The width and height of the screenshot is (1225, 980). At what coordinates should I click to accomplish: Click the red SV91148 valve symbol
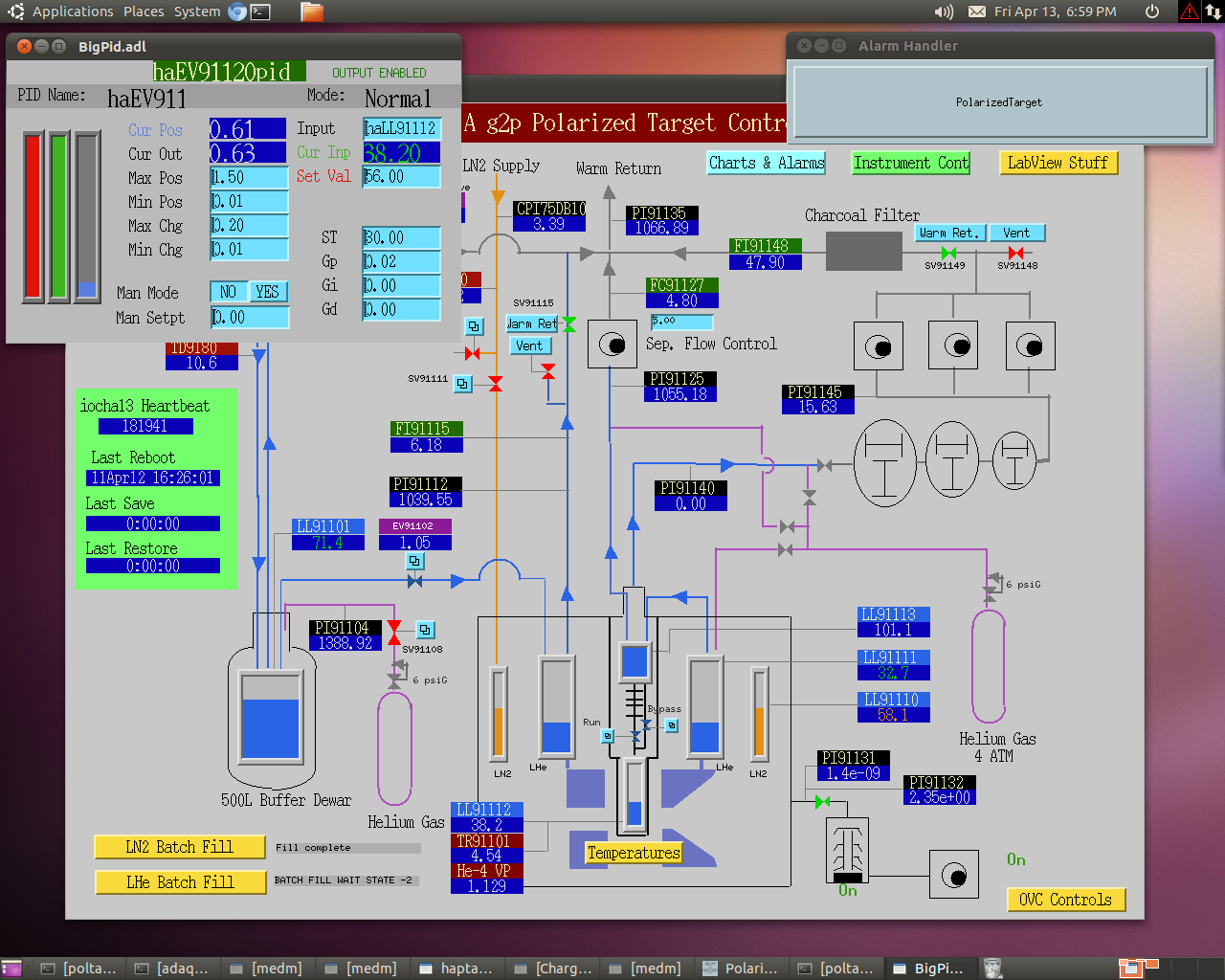pos(1016,253)
